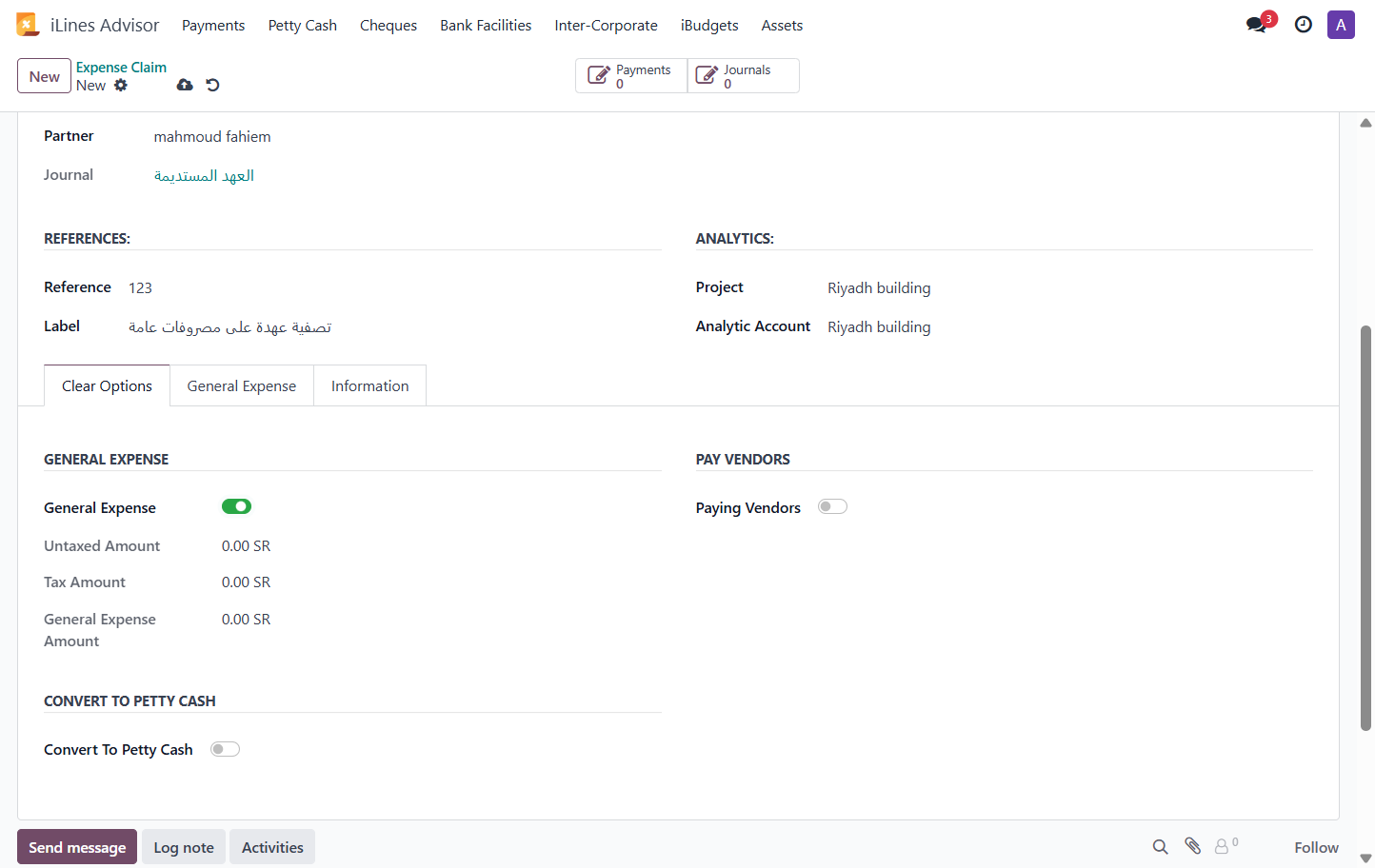Open the Bank Facilities menu
This screenshot has height=868, width=1375.
486,26
